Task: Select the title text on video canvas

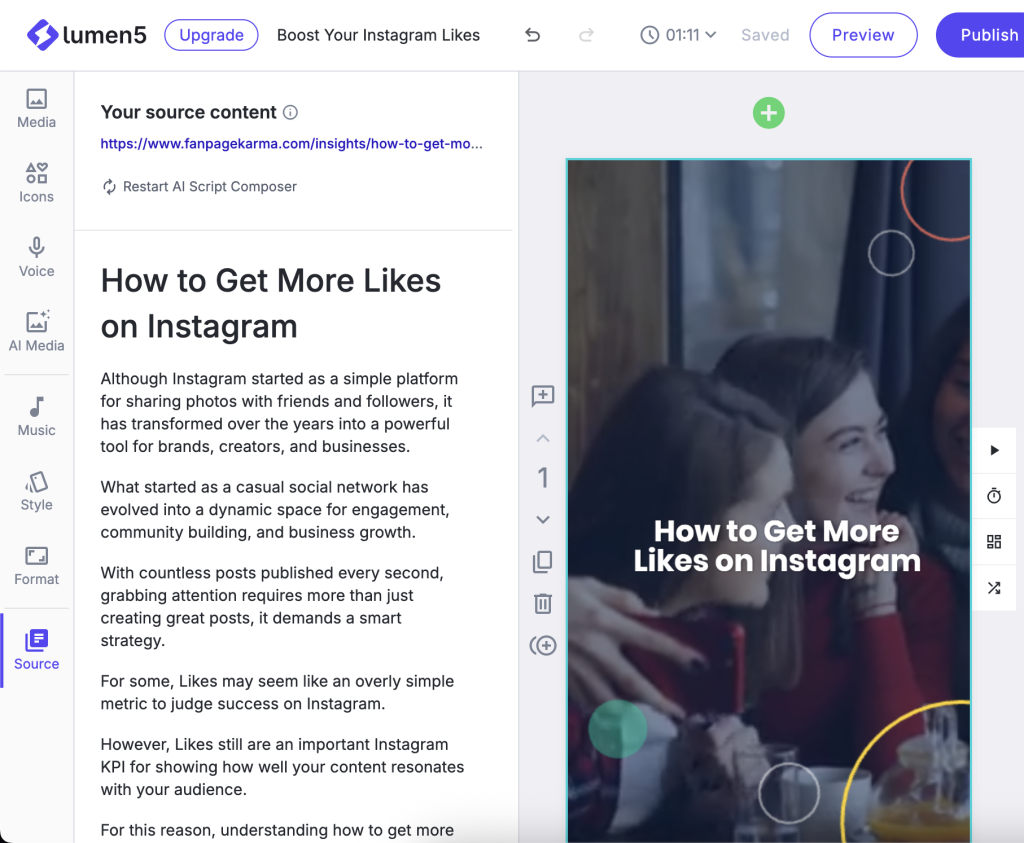Action: click(x=777, y=546)
